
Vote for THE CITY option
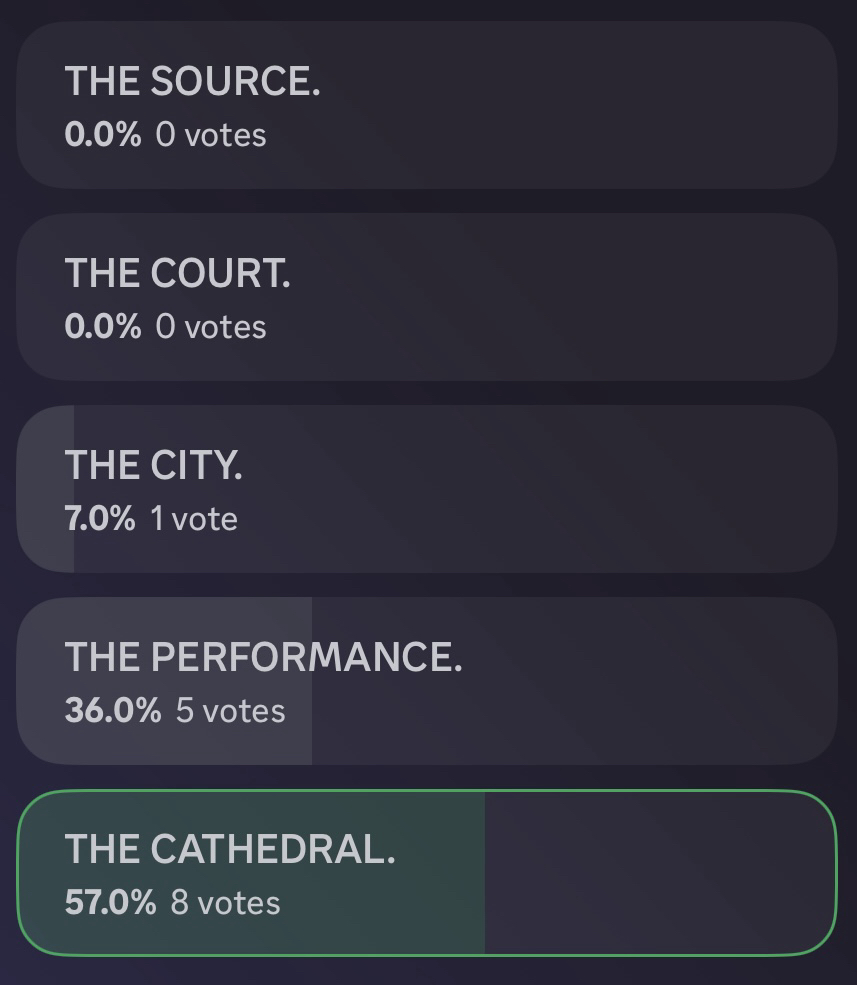pos(153,465)
